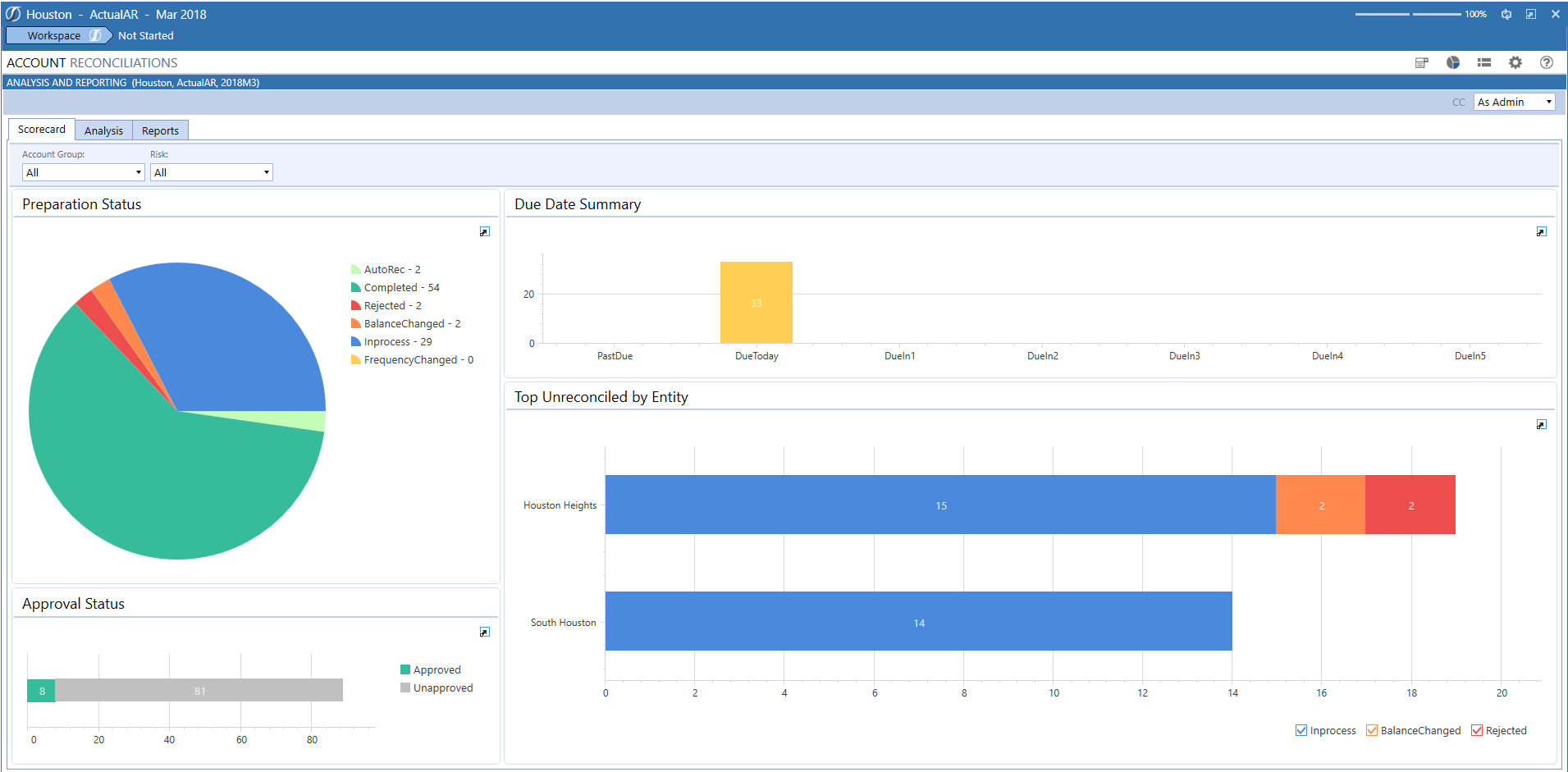
Task: Click Houston Heights orange BalanceChanged bar segment
Action: (1321, 505)
